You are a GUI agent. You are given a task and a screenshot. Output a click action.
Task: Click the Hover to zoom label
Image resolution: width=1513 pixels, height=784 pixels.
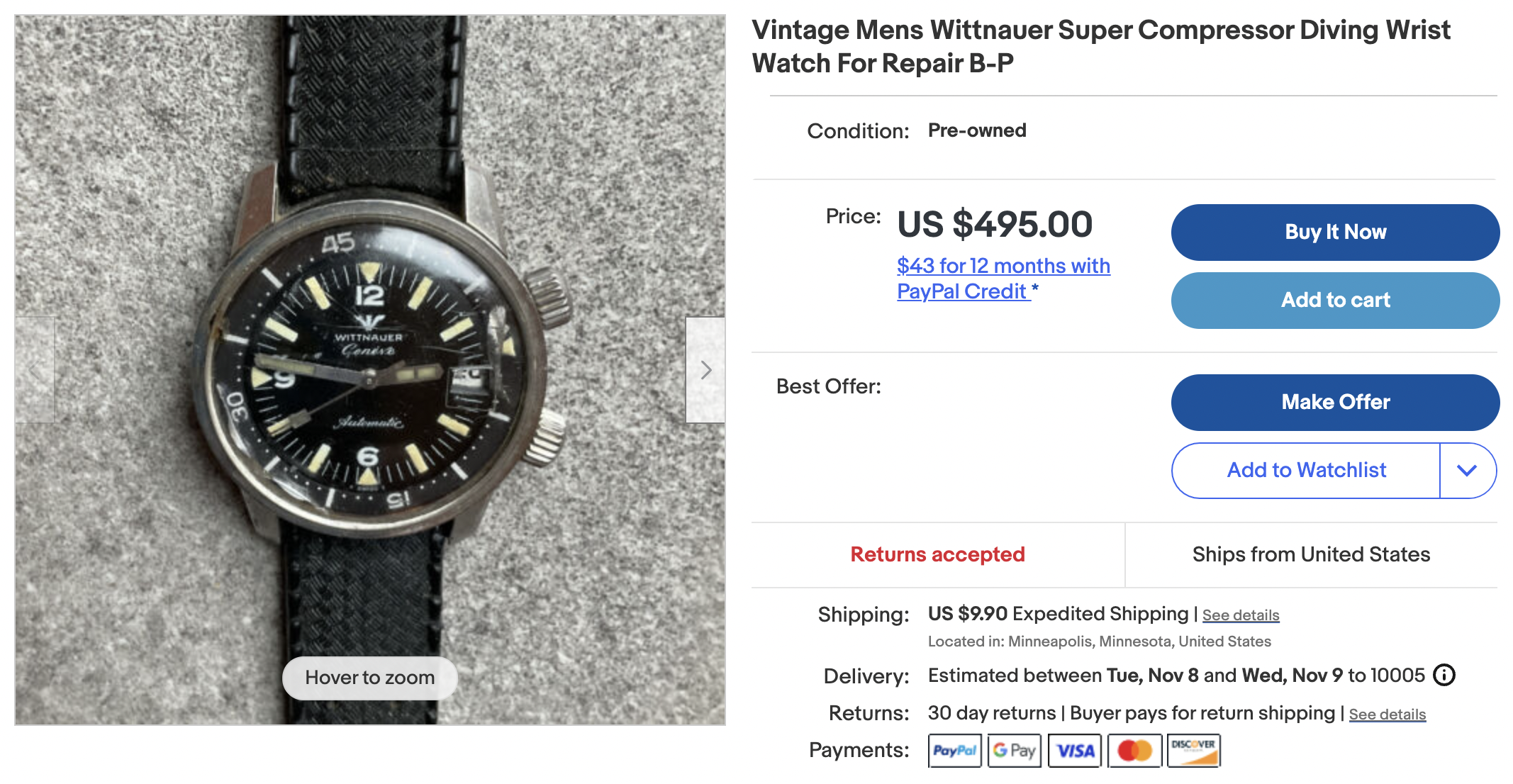(370, 678)
